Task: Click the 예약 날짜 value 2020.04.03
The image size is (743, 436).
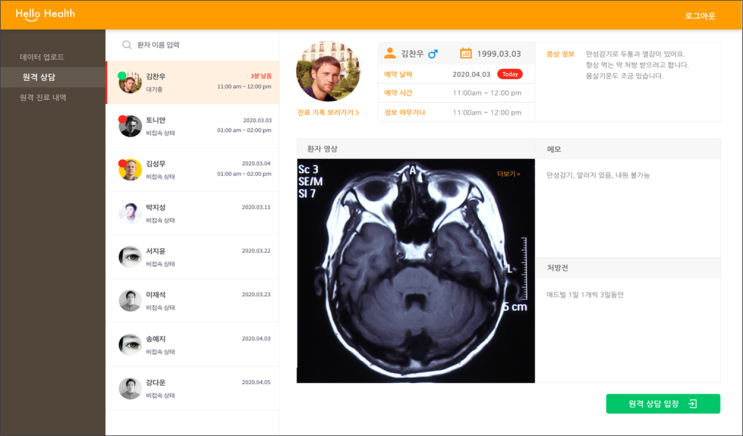Action: (x=471, y=74)
